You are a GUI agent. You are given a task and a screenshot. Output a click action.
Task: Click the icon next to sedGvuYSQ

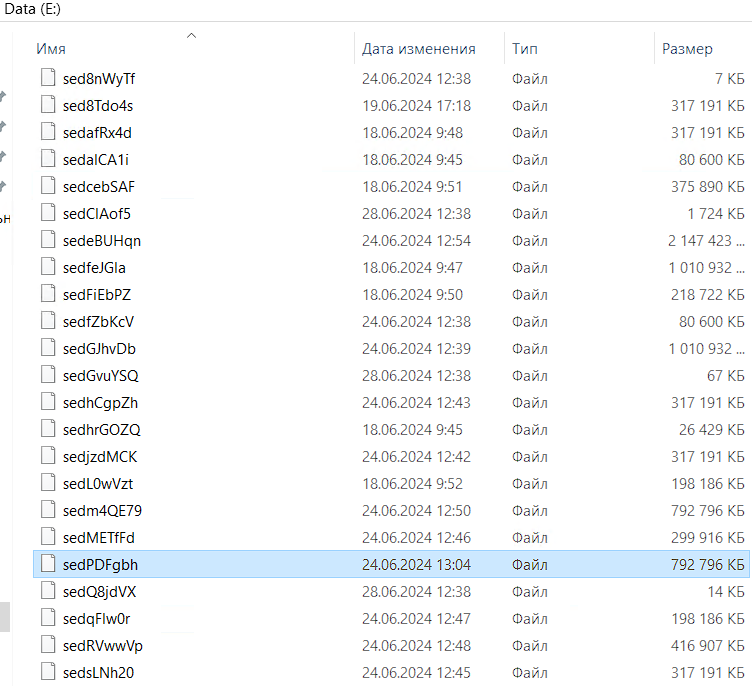click(x=47, y=375)
